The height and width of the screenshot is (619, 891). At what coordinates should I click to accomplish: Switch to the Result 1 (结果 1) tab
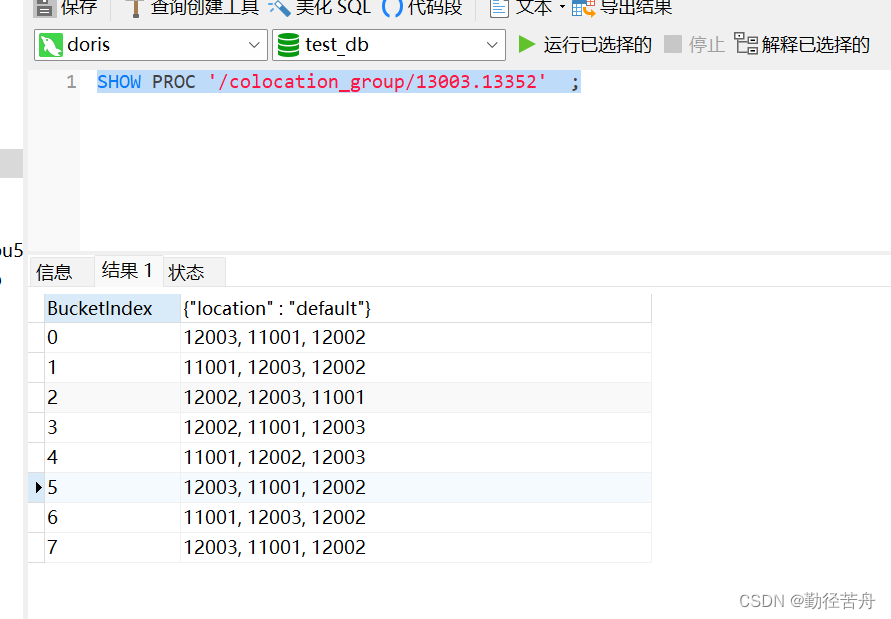click(x=128, y=271)
